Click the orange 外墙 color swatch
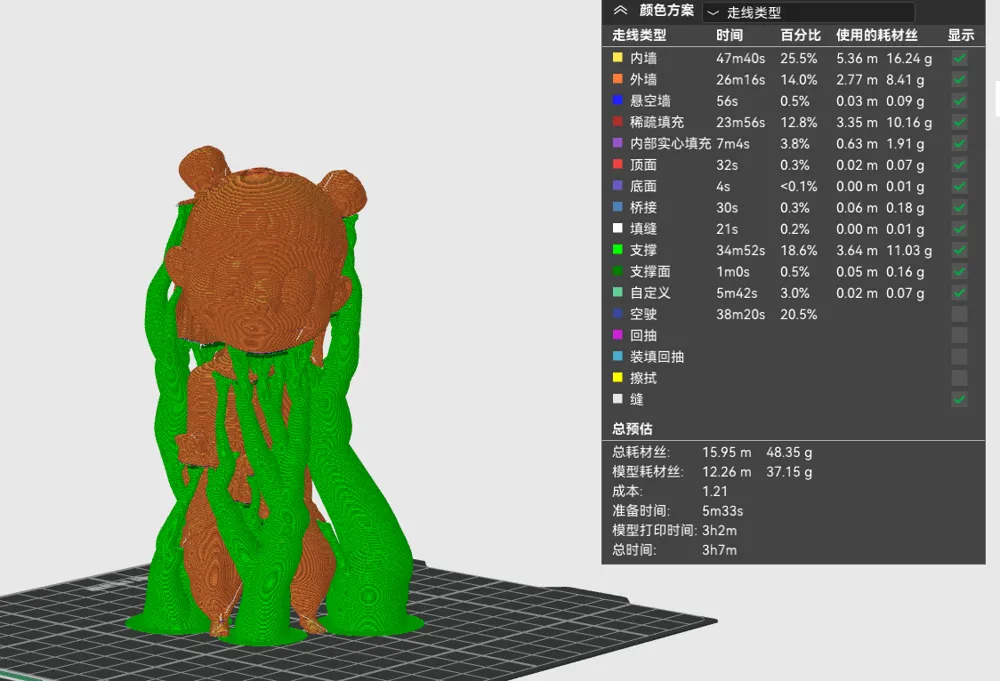Image resolution: width=1000 pixels, height=681 pixels. tap(618, 80)
